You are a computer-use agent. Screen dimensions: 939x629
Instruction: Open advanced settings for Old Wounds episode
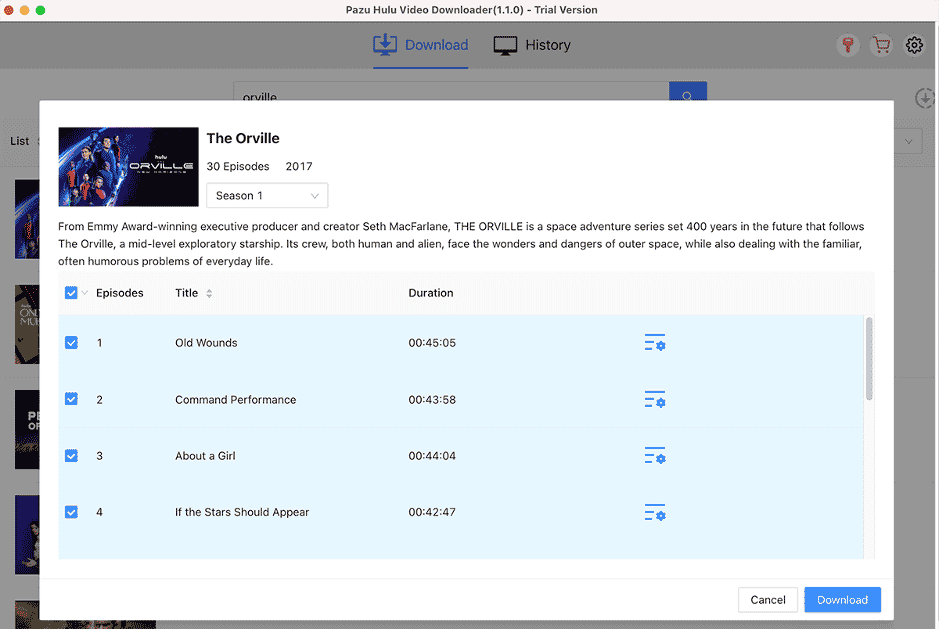(x=655, y=343)
